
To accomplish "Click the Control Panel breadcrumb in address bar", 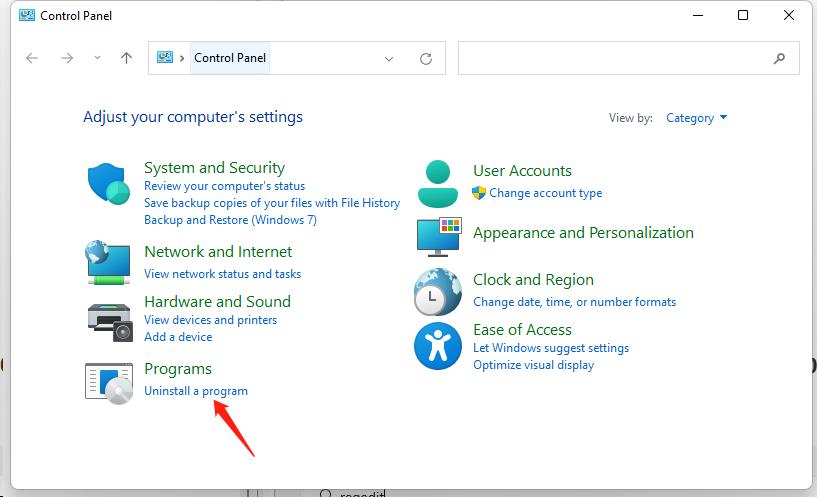I will (x=230, y=58).
